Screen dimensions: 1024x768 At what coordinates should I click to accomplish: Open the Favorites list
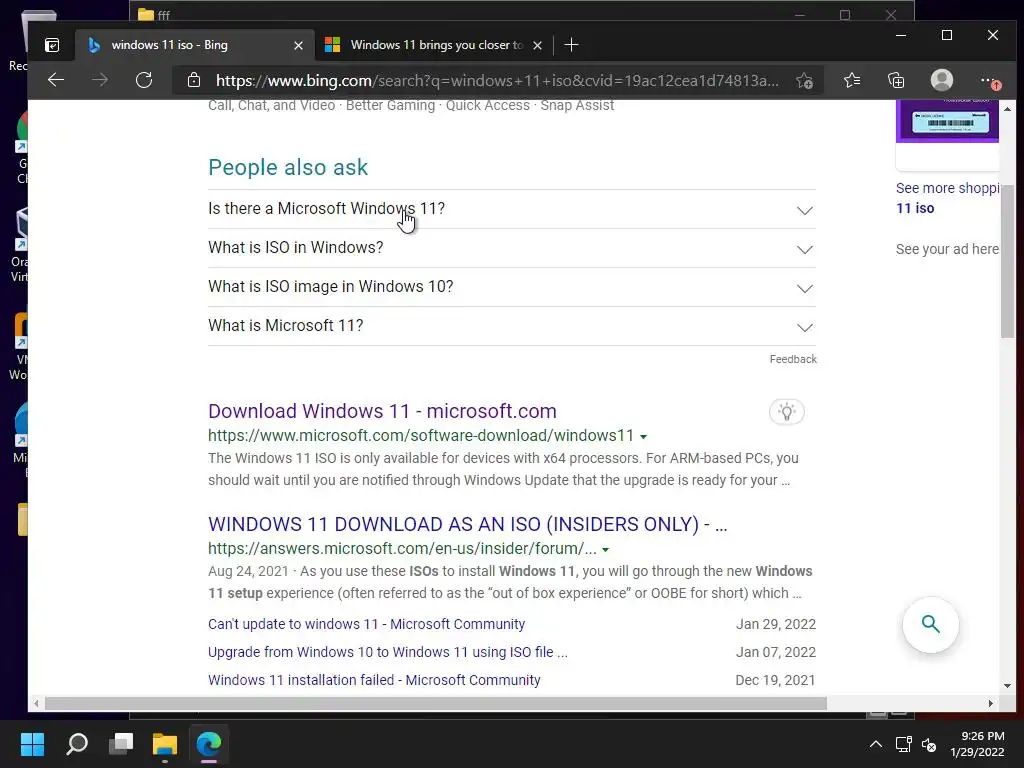coord(852,80)
